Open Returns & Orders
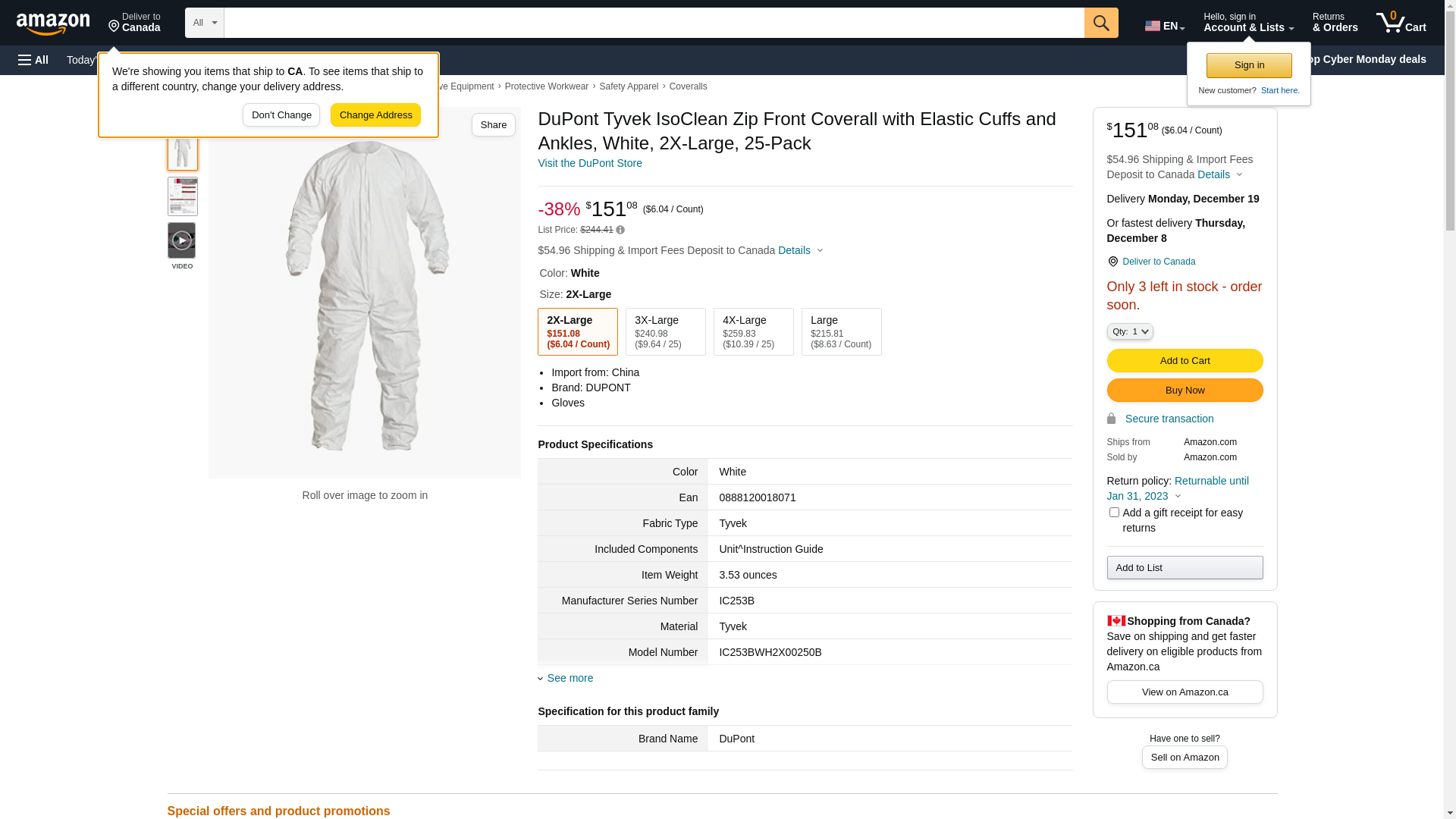1456x819 pixels. click(x=1335, y=23)
